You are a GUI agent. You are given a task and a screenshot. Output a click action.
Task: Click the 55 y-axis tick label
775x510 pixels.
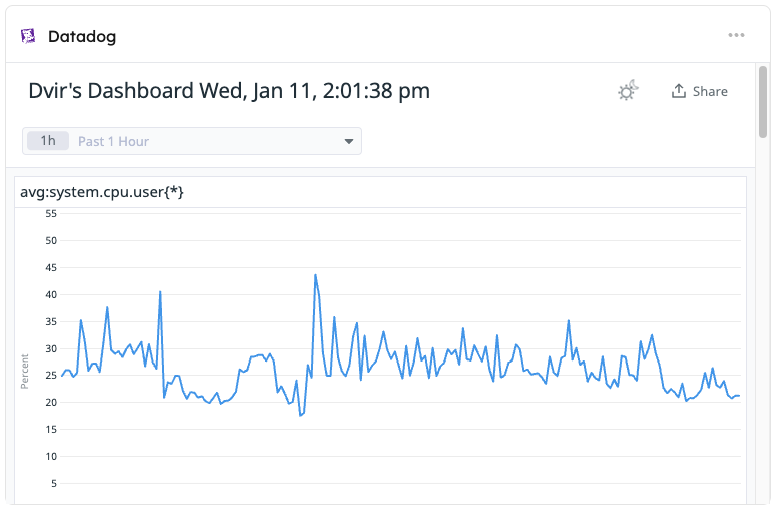tap(51, 213)
